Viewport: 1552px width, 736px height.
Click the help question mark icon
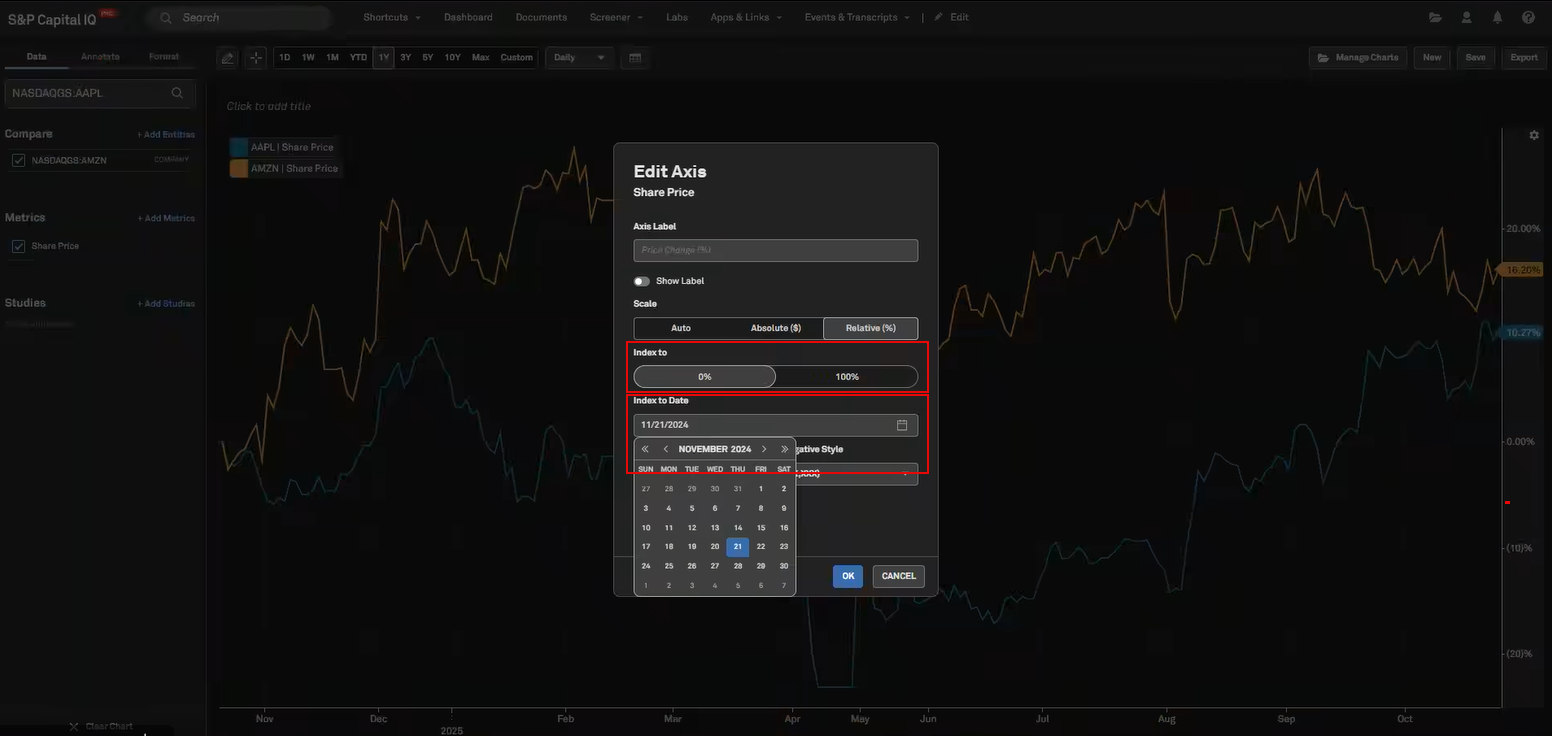(1528, 17)
